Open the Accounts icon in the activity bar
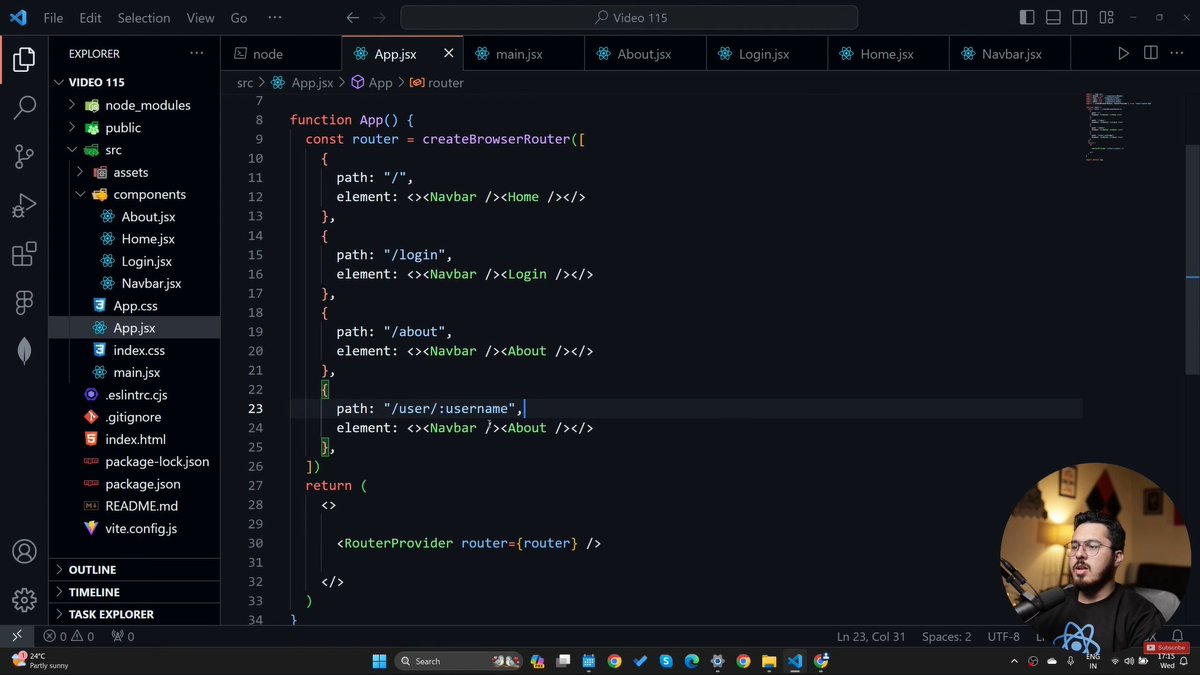This screenshot has width=1200, height=675. tap(23, 551)
